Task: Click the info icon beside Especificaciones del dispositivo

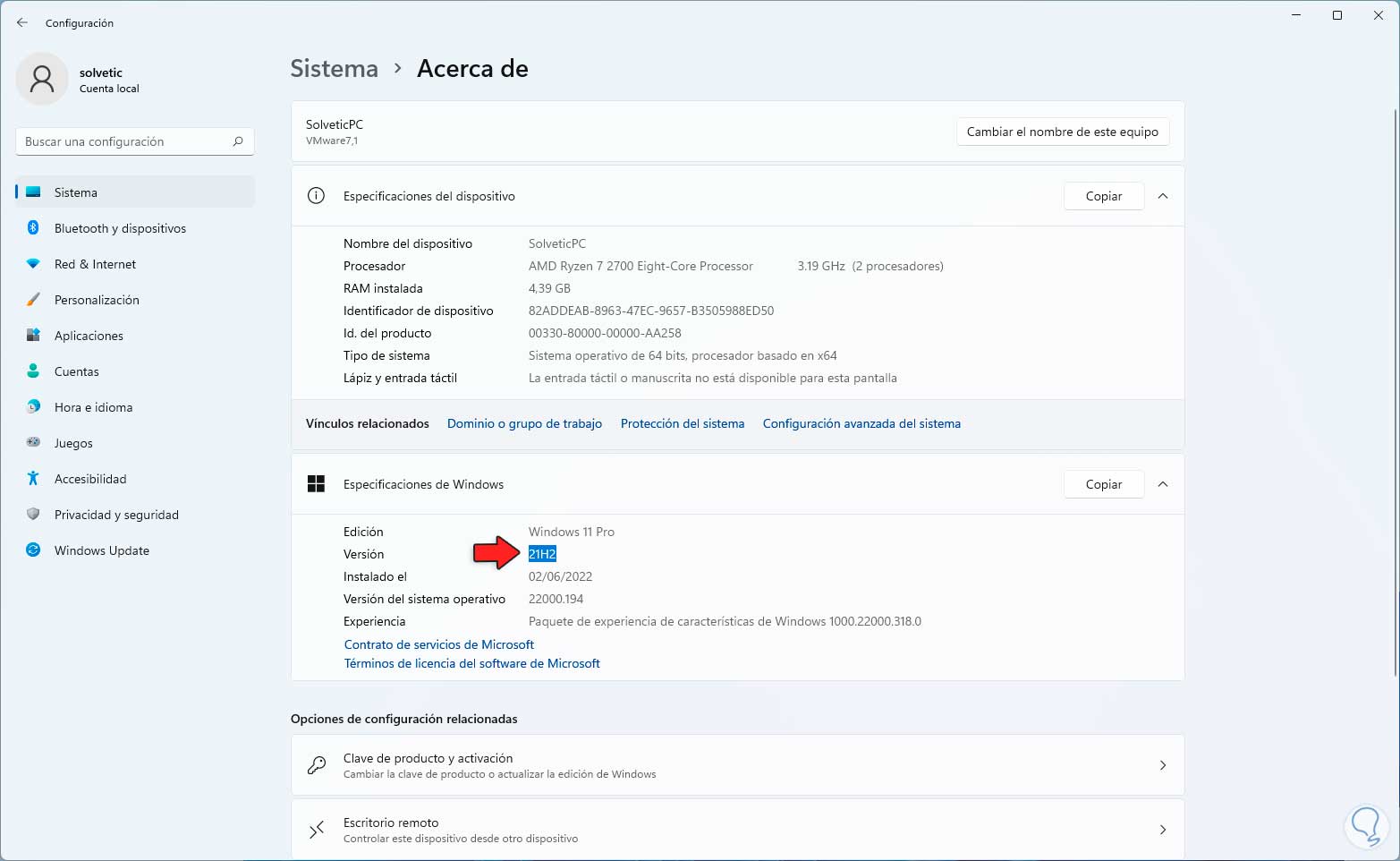Action: click(316, 196)
